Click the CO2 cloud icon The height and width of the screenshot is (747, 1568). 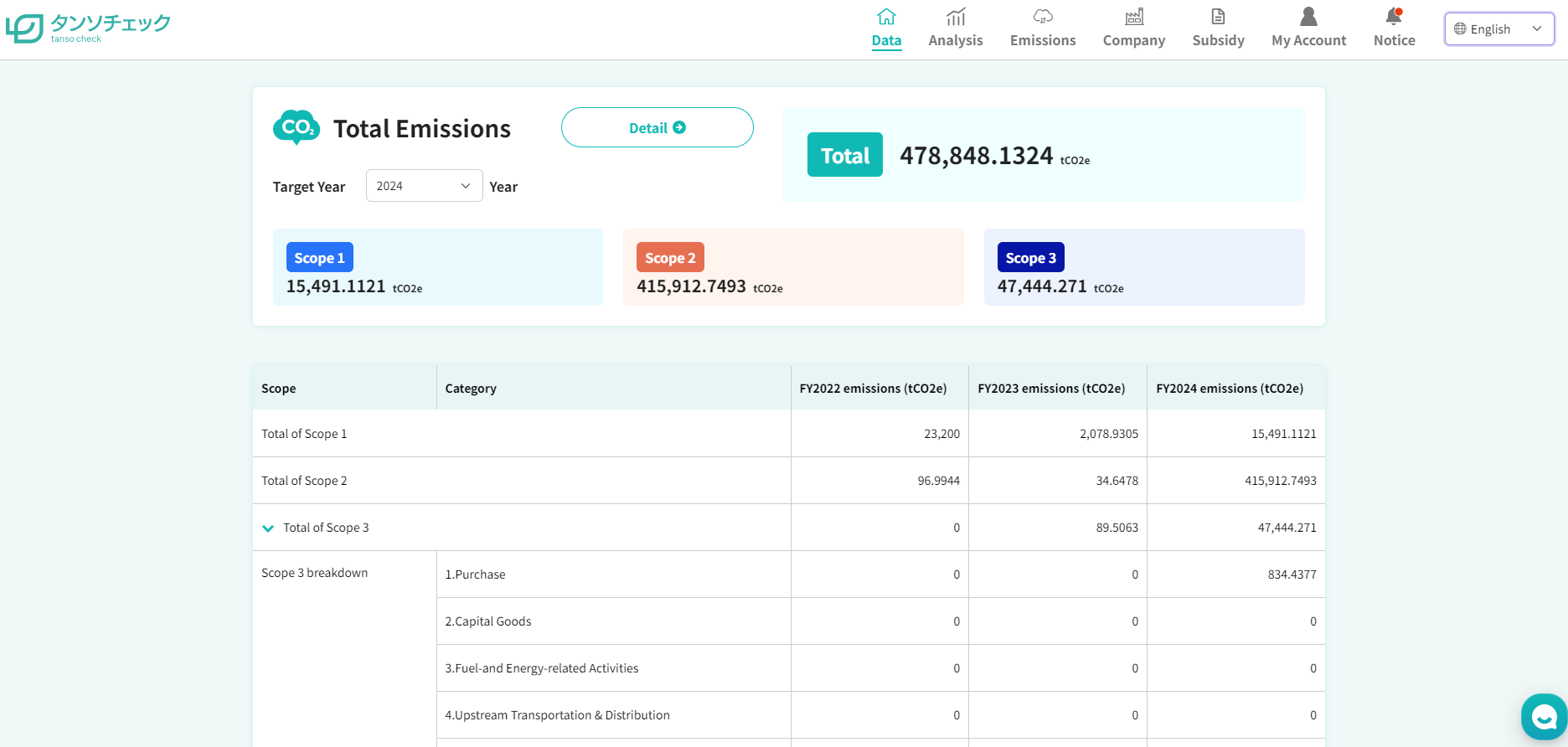click(296, 127)
